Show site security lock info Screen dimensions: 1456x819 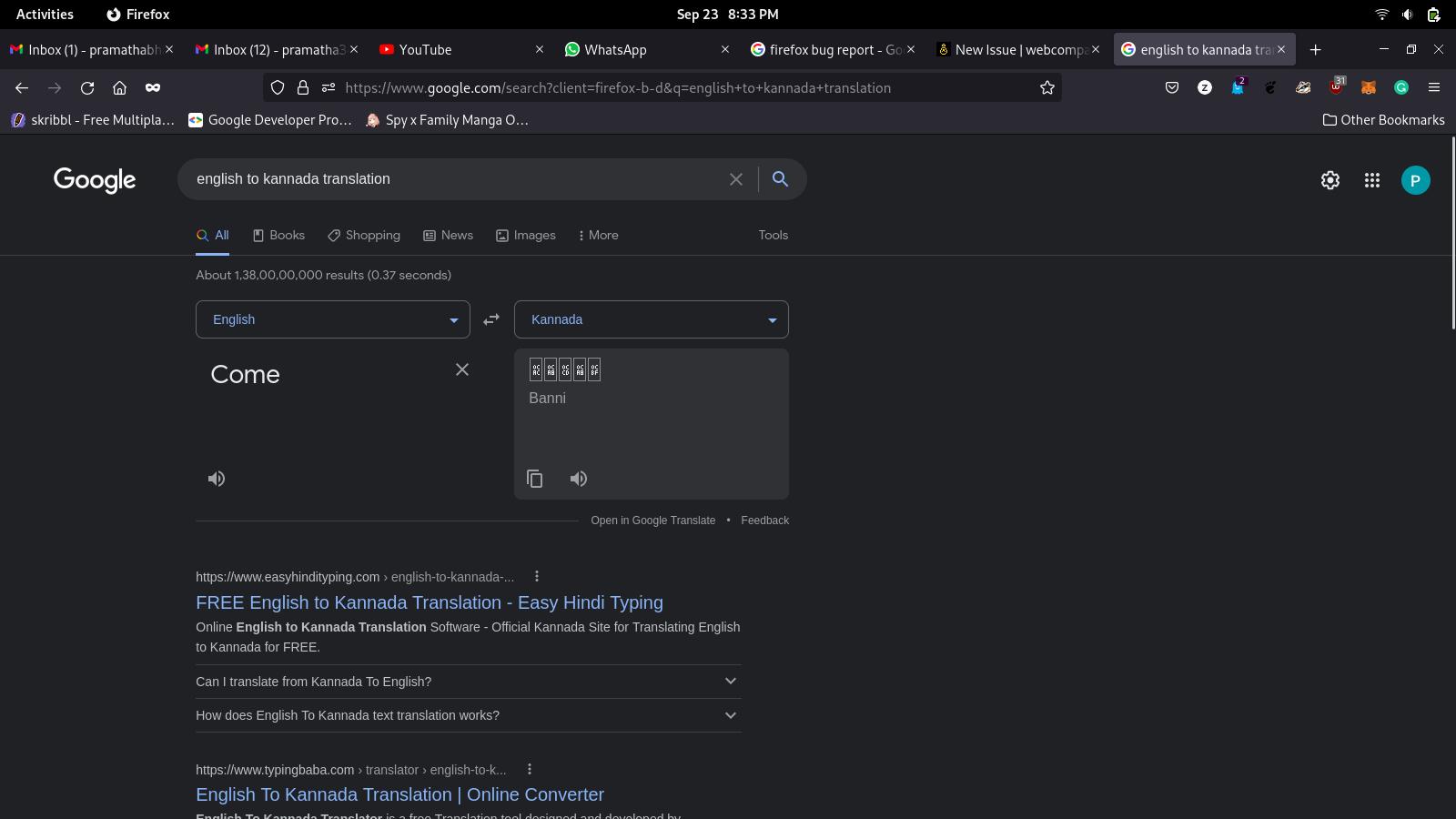point(303,87)
